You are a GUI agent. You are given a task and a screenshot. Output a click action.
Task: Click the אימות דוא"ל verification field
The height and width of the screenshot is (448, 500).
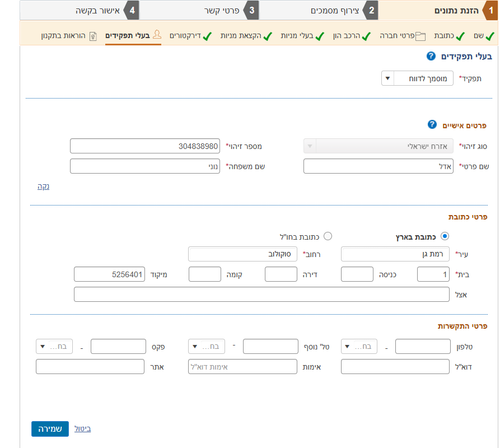pos(243,366)
